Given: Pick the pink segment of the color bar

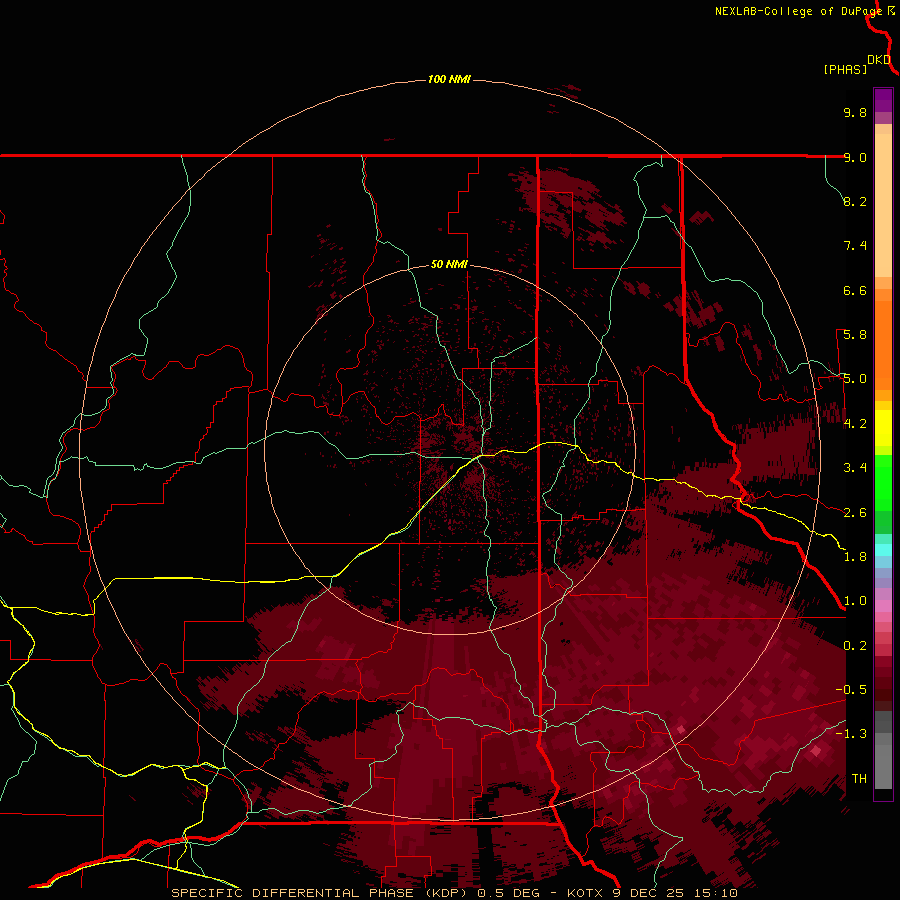Looking at the screenshot, I should pos(883,606).
